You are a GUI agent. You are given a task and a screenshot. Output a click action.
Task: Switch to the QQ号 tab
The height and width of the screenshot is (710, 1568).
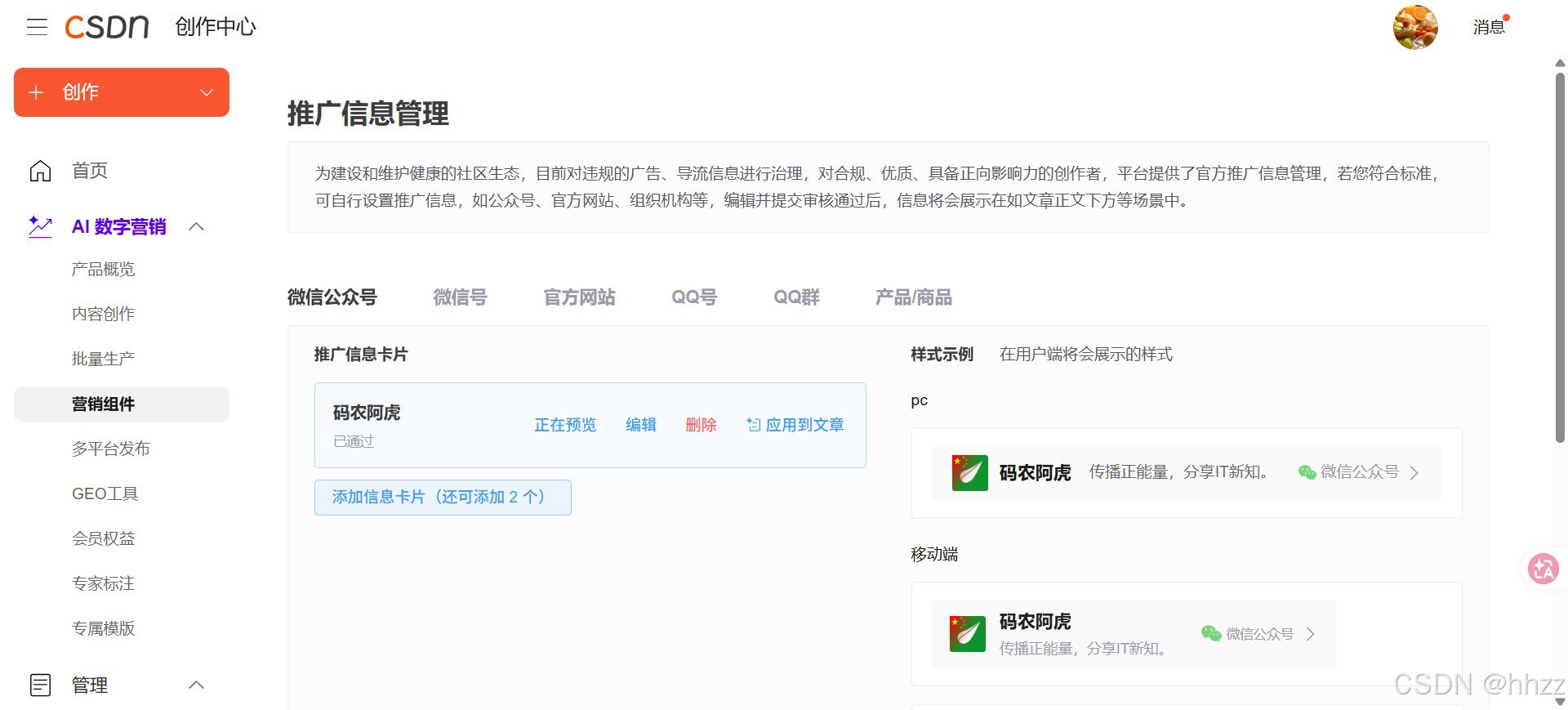(694, 297)
